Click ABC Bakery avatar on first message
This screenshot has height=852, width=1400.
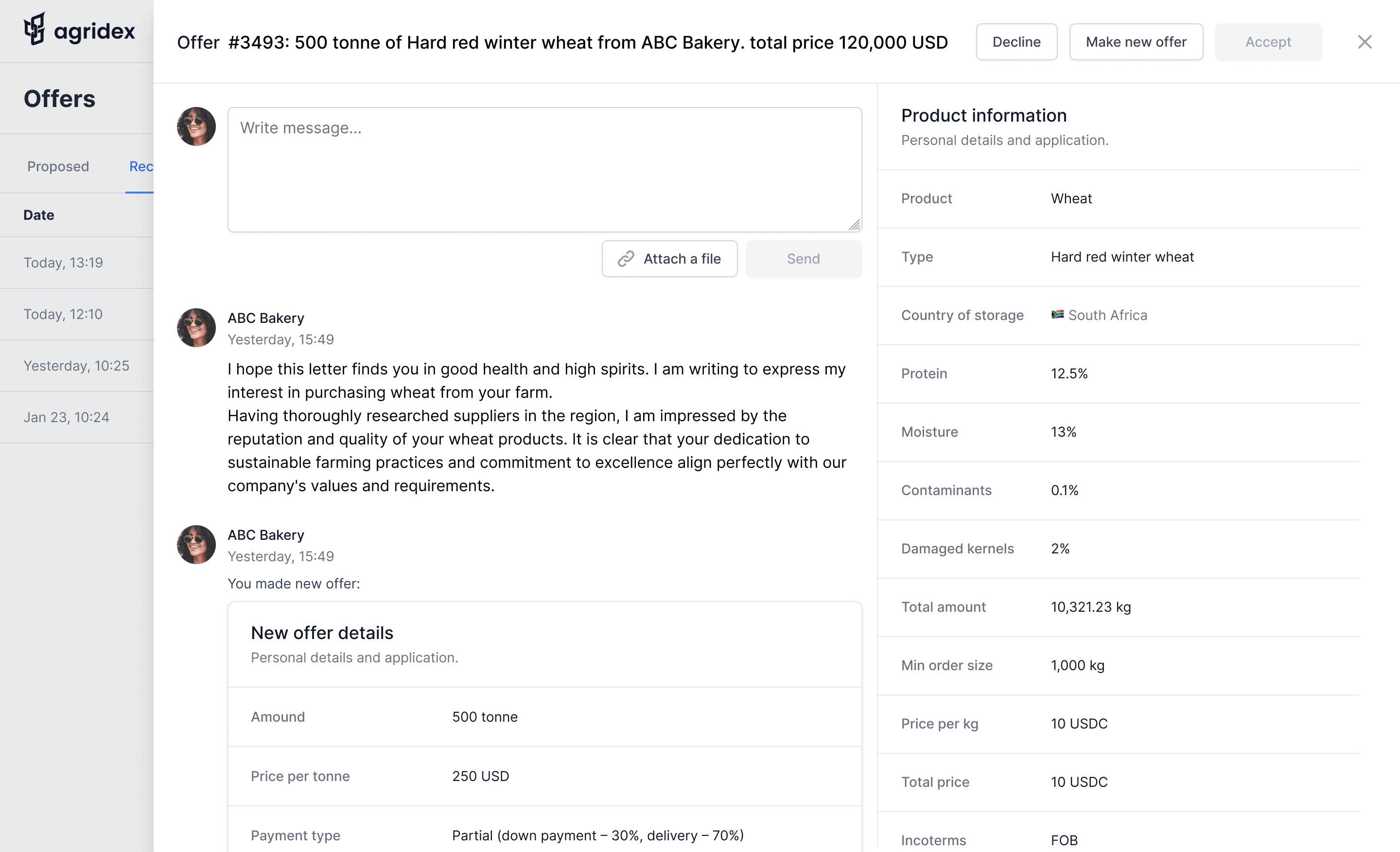tap(196, 328)
